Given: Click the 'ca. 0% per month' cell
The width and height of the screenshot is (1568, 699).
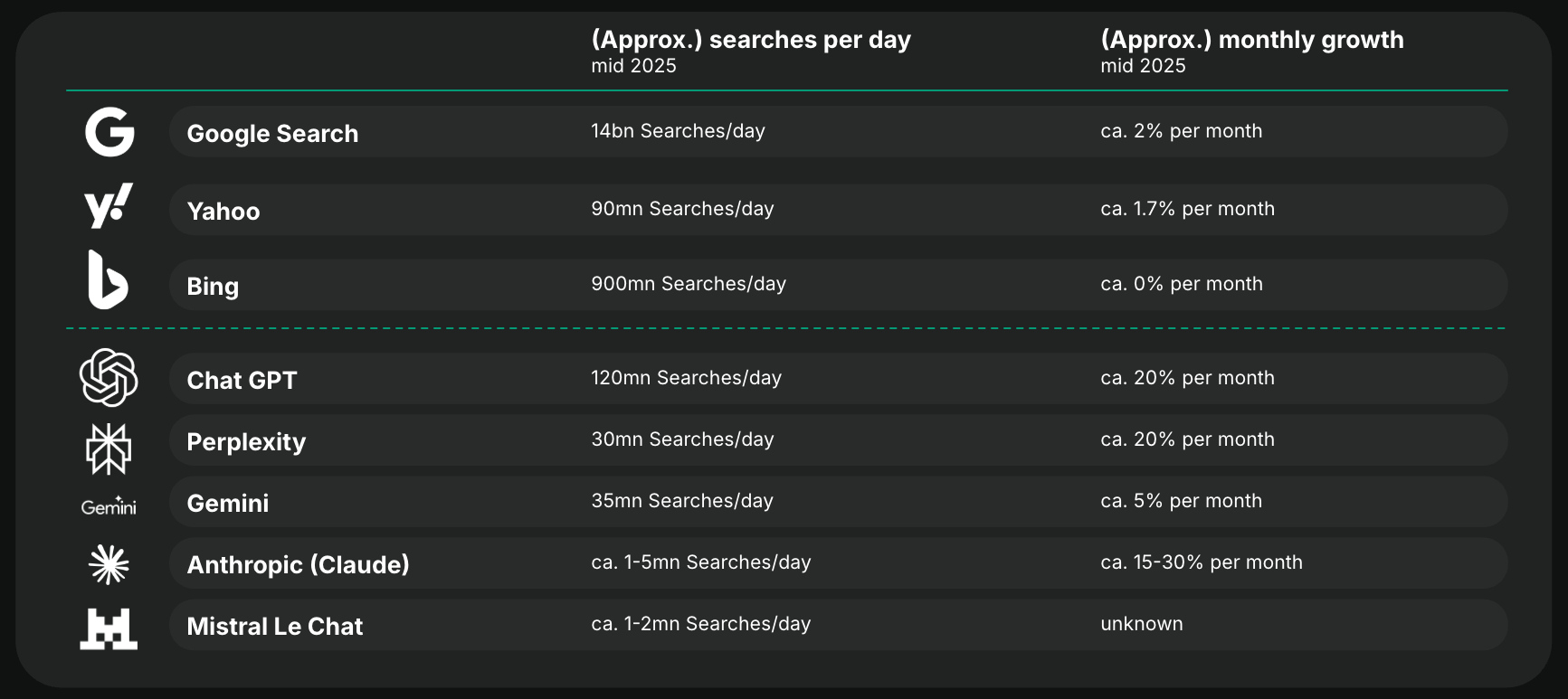Looking at the screenshot, I should pyautogui.click(x=1182, y=284).
